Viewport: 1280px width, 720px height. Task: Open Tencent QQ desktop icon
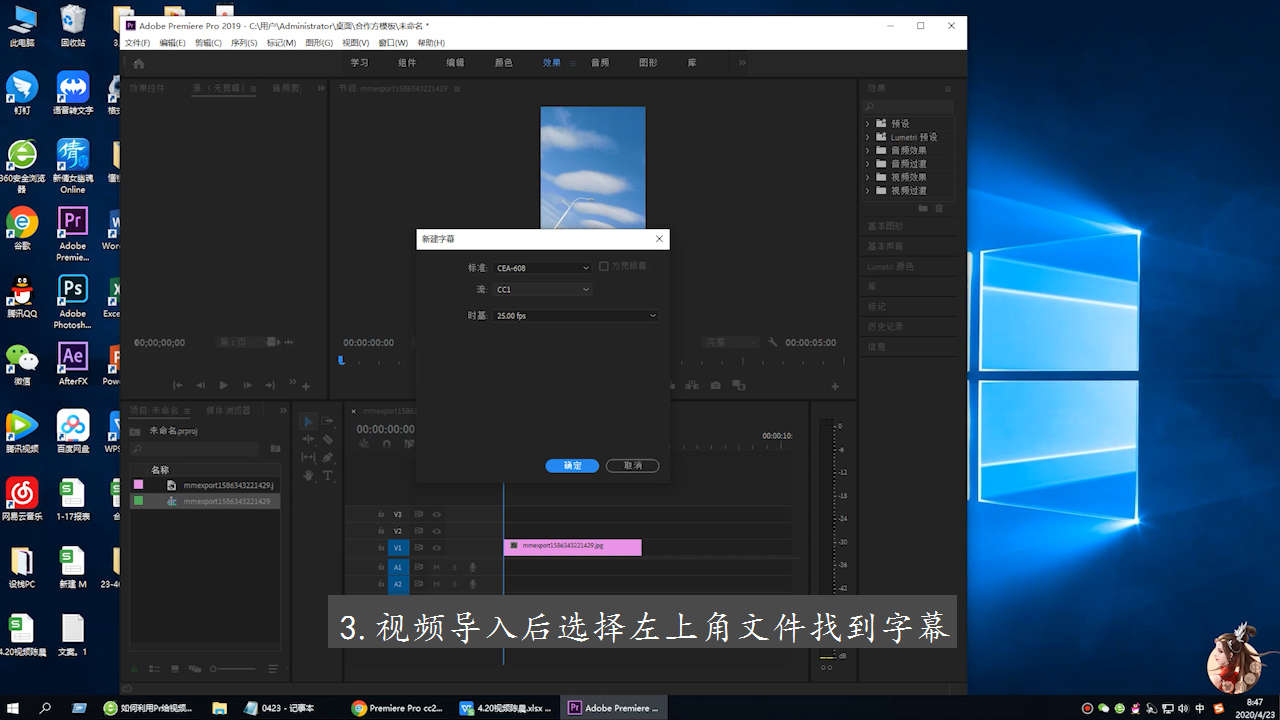coord(22,297)
